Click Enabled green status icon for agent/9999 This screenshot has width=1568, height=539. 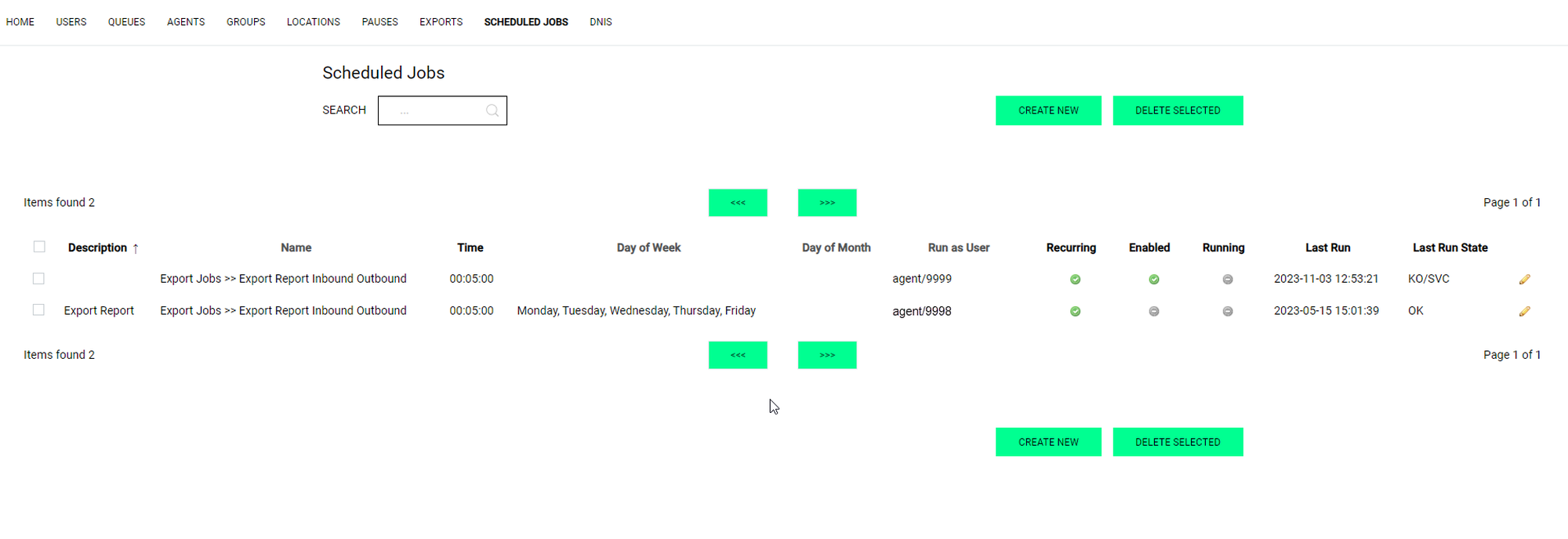coord(1153,280)
